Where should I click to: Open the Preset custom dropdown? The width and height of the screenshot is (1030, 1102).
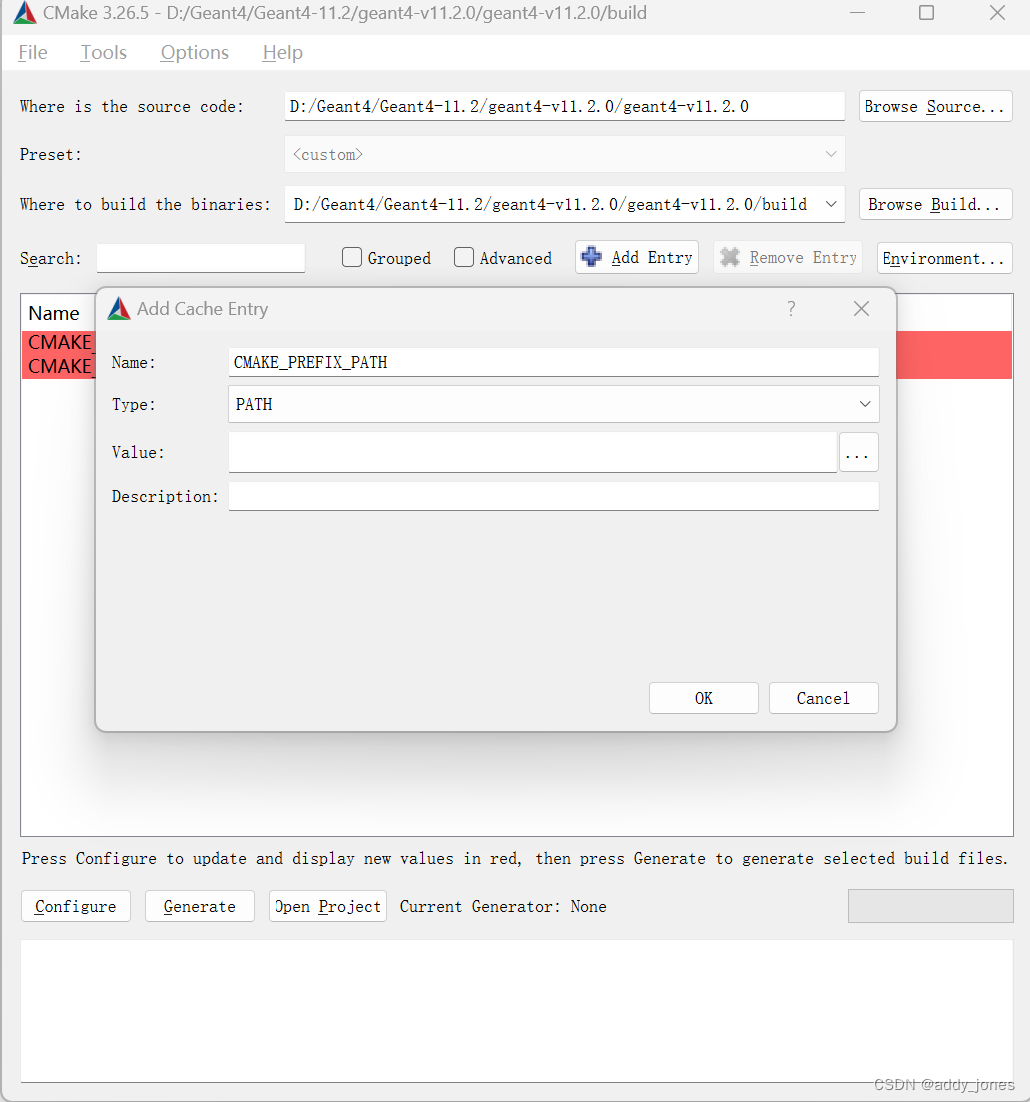click(x=564, y=155)
